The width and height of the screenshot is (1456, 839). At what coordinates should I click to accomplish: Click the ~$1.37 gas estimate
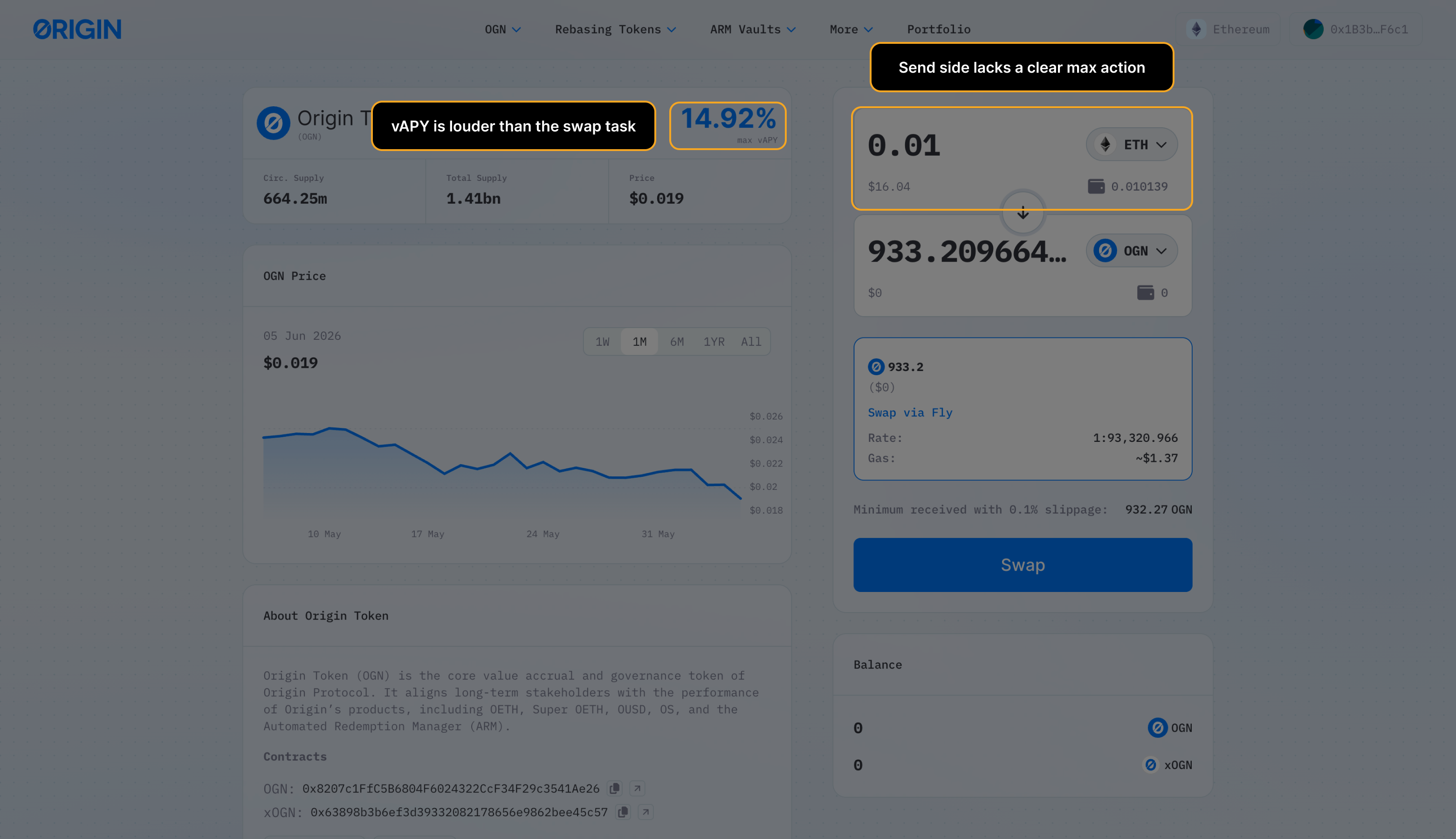point(1156,458)
